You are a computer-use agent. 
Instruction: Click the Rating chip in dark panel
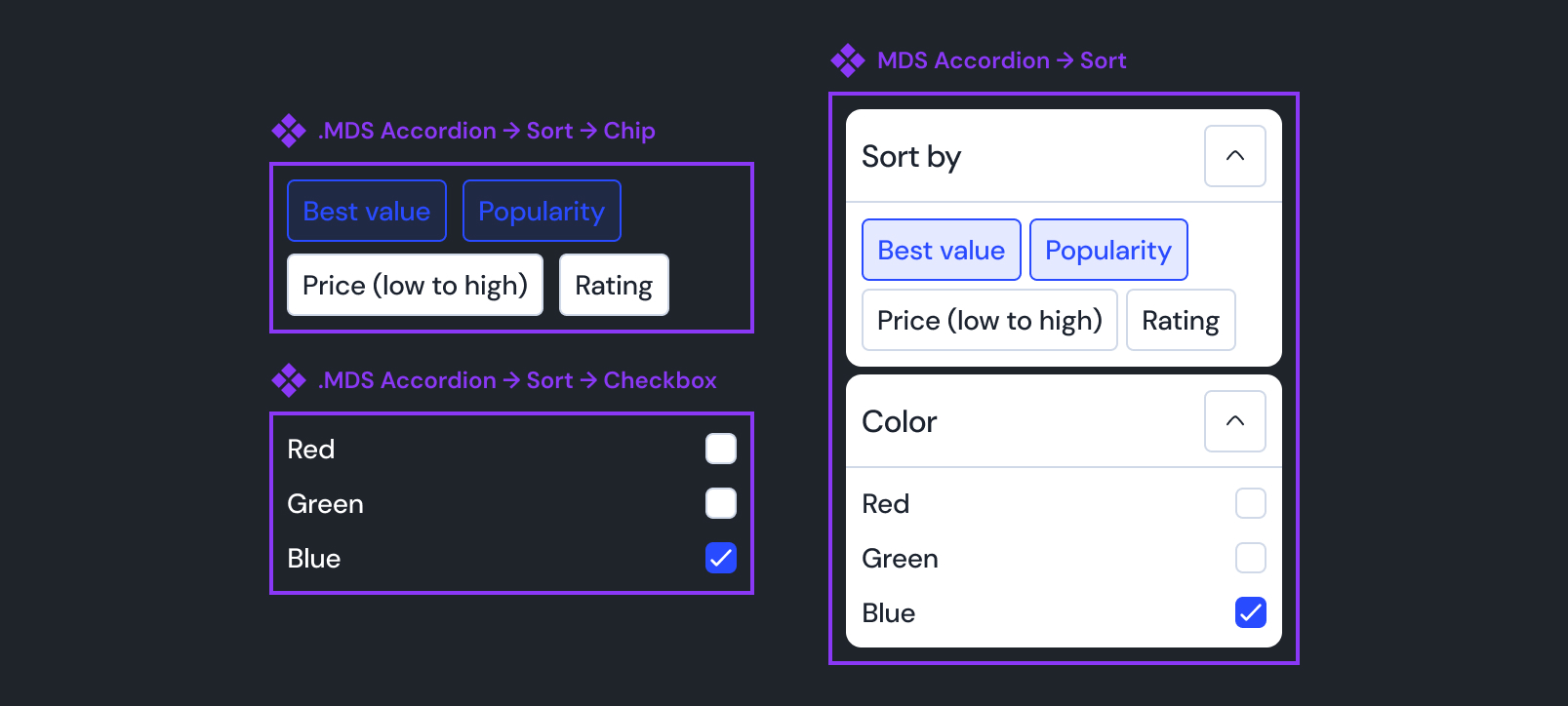coord(614,286)
